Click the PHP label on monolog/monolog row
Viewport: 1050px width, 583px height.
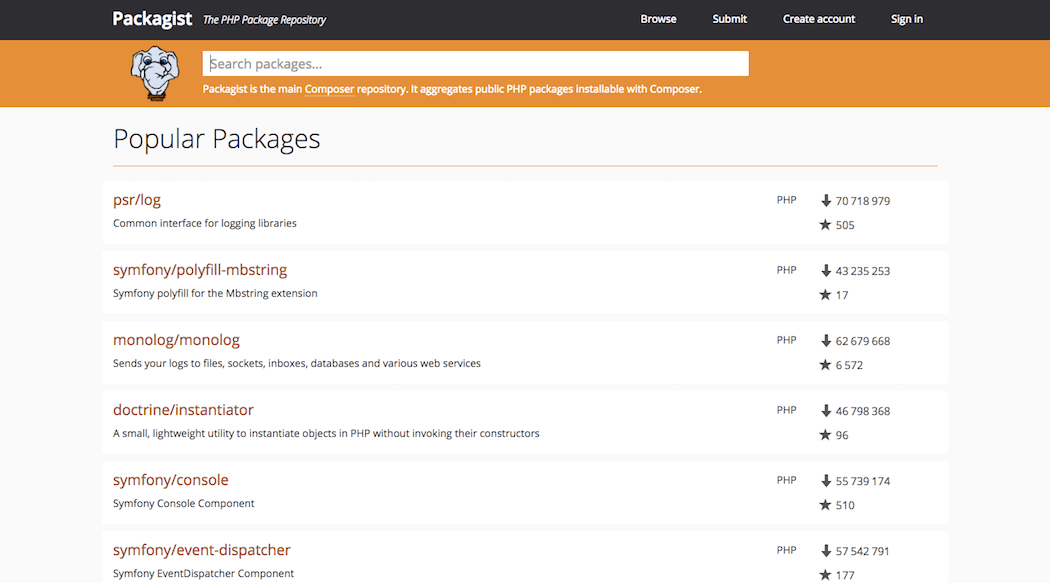(x=786, y=340)
